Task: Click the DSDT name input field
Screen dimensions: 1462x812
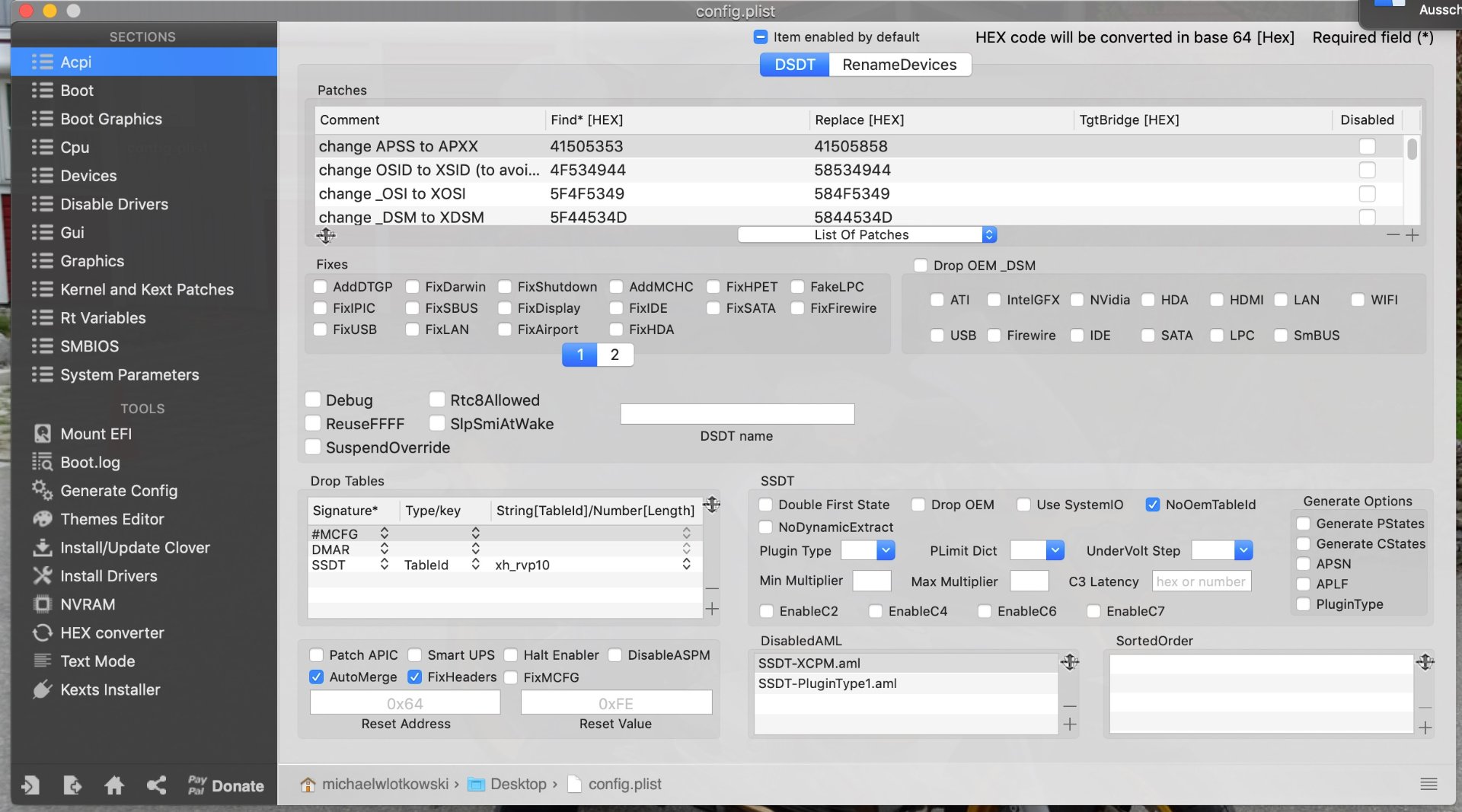Action: point(736,414)
